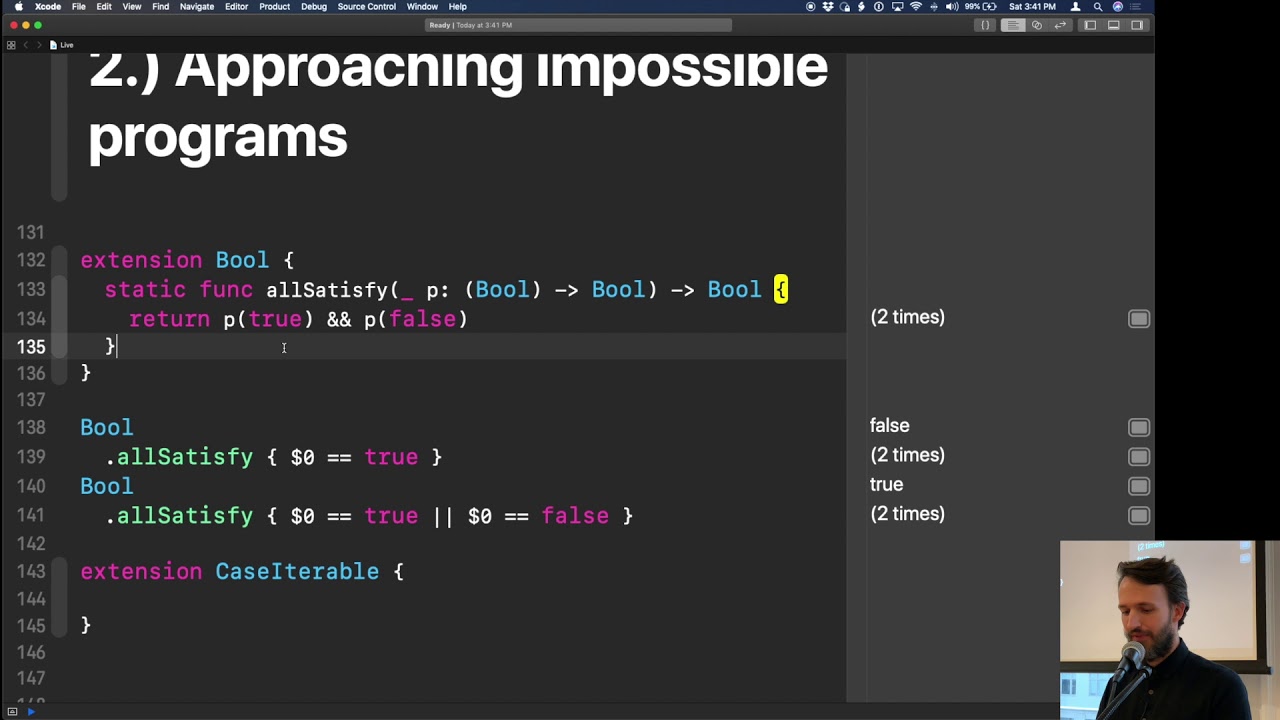The height and width of the screenshot is (720, 1280).
Task: Click the webcam video overlay
Action: click(1169, 630)
